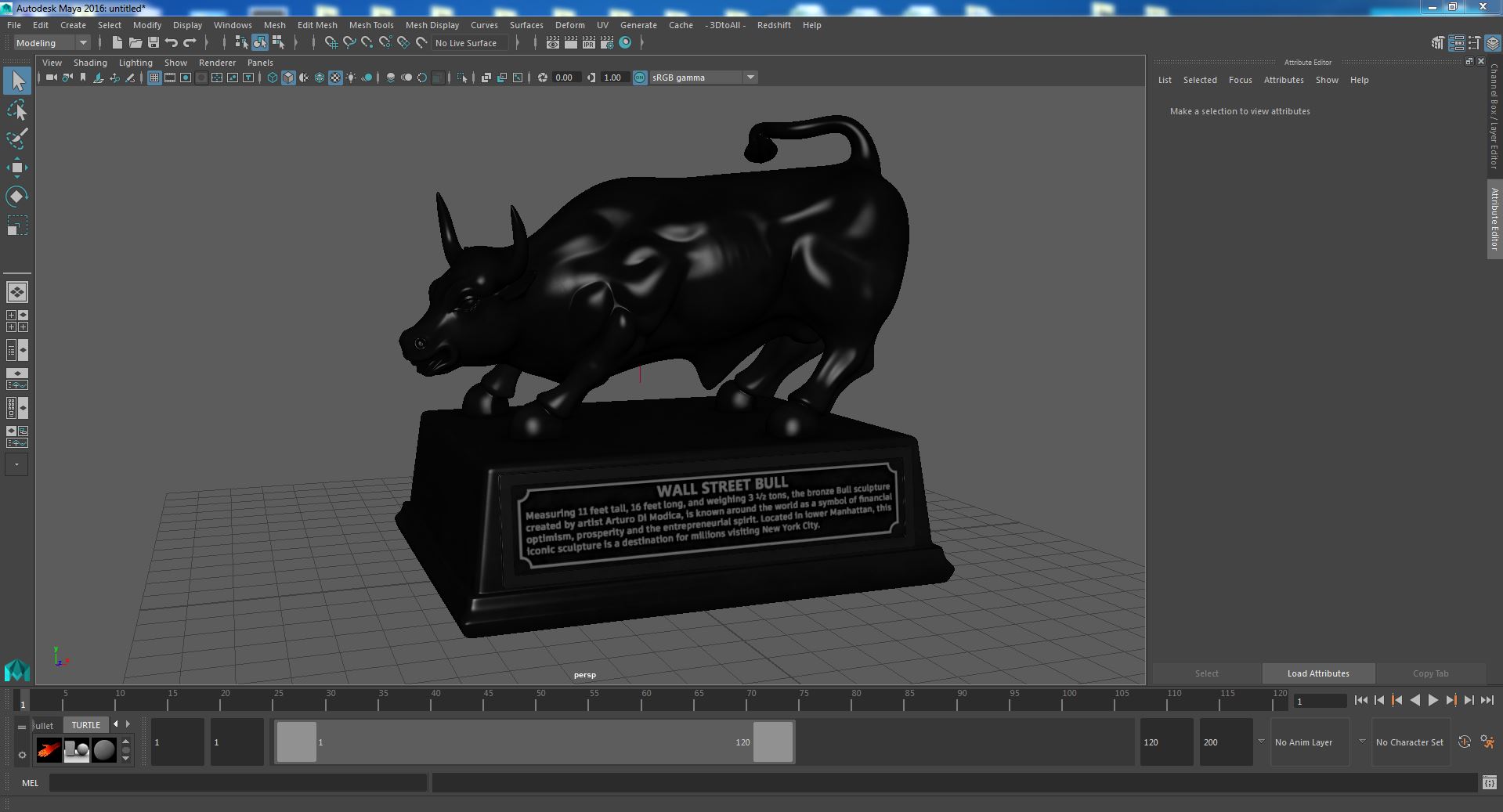This screenshot has width=1503, height=812.
Task: Open the viewport Lighting menu
Action: [x=135, y=63]
